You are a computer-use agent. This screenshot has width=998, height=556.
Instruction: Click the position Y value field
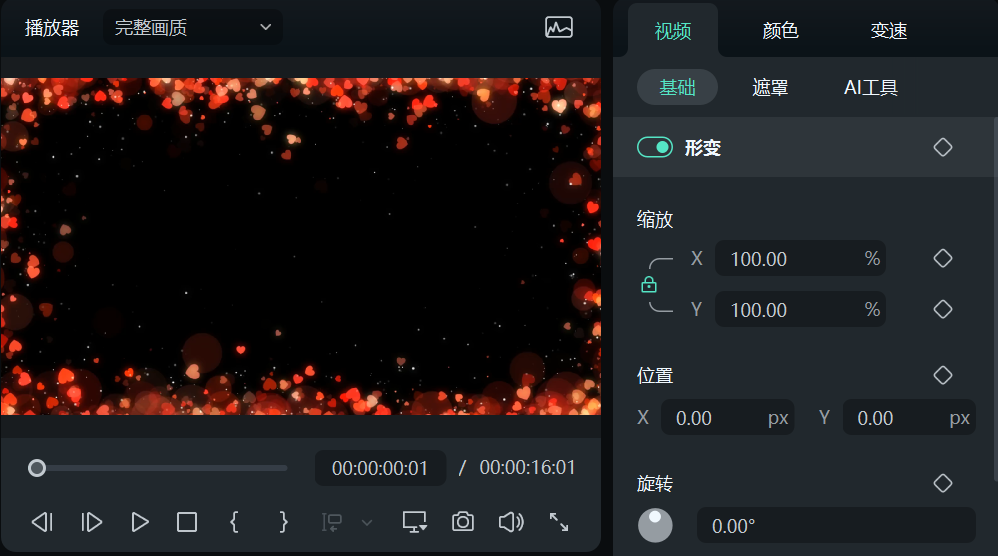[x=909, y=417]
